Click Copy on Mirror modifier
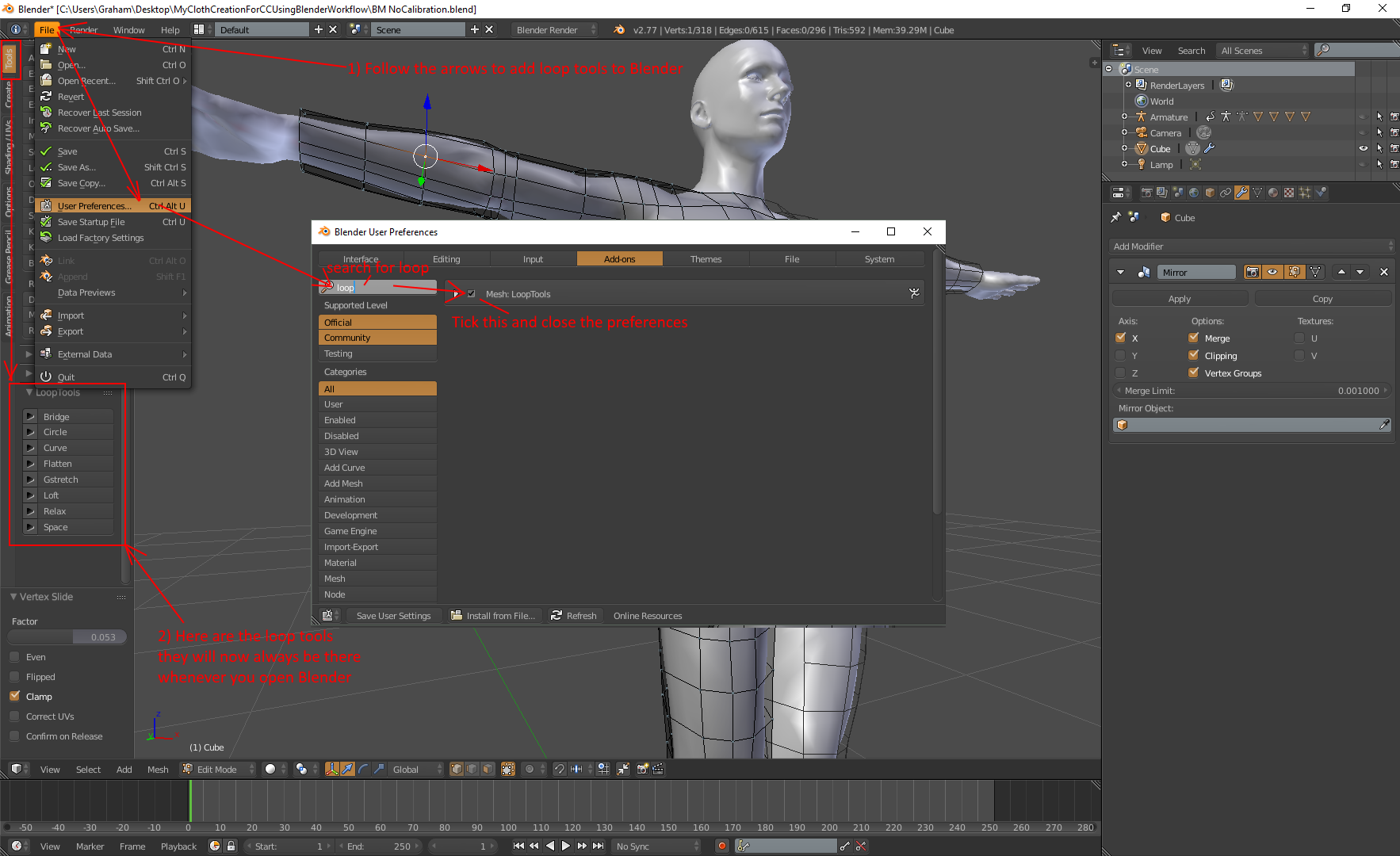The height and width of the screenshot is (856, 1400). (x=1322, y=299)
